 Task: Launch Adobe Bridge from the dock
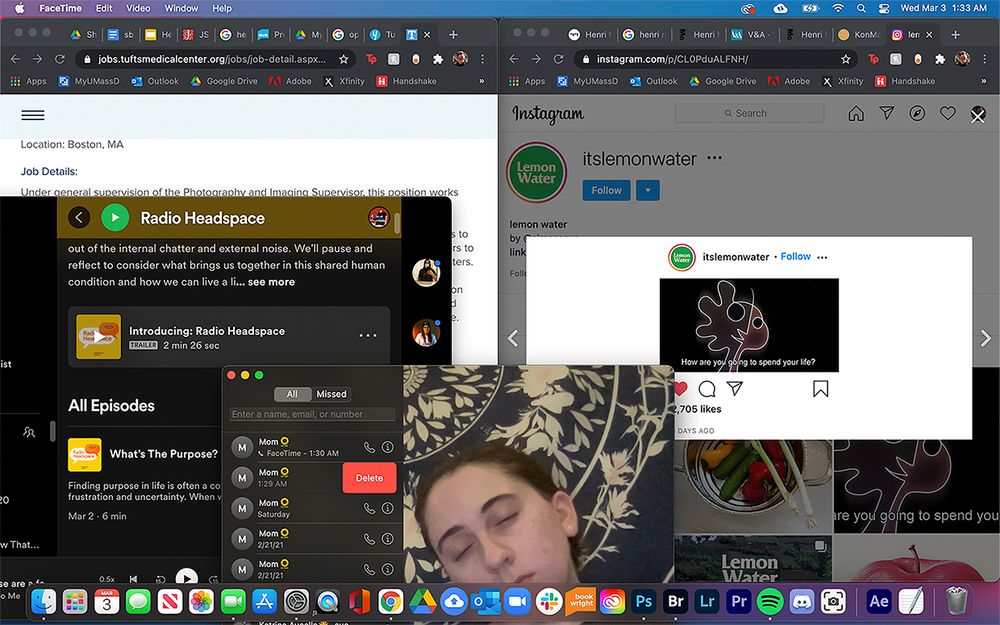pyautogui.click(x=675, y=601)
